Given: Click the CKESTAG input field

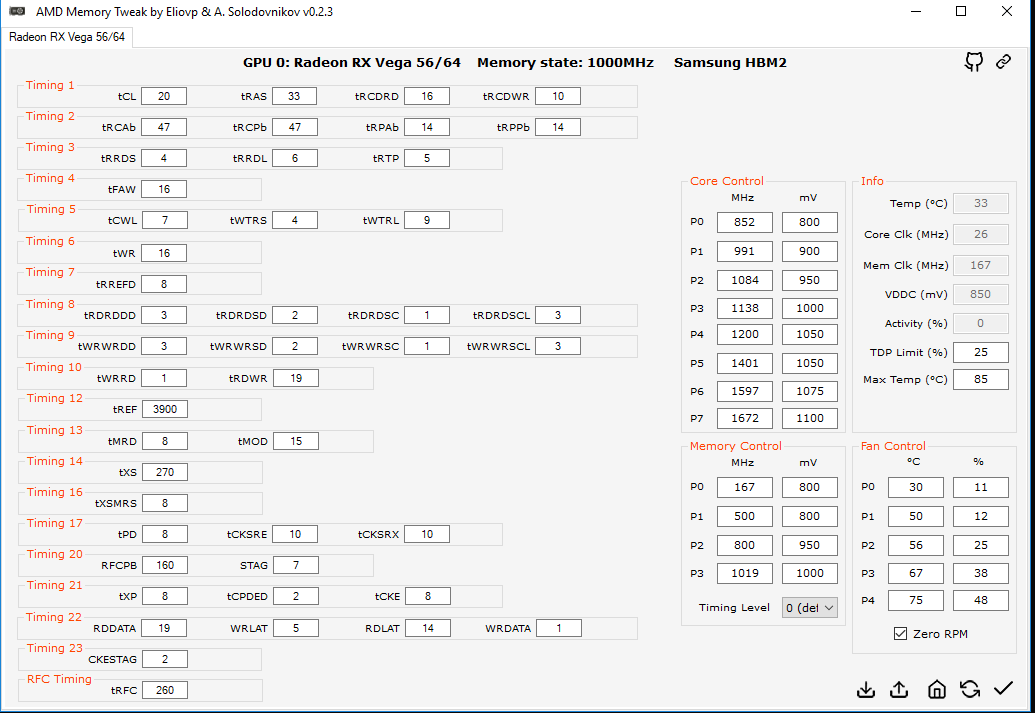Looking at the screenshot, I should [x=164, y=660].
